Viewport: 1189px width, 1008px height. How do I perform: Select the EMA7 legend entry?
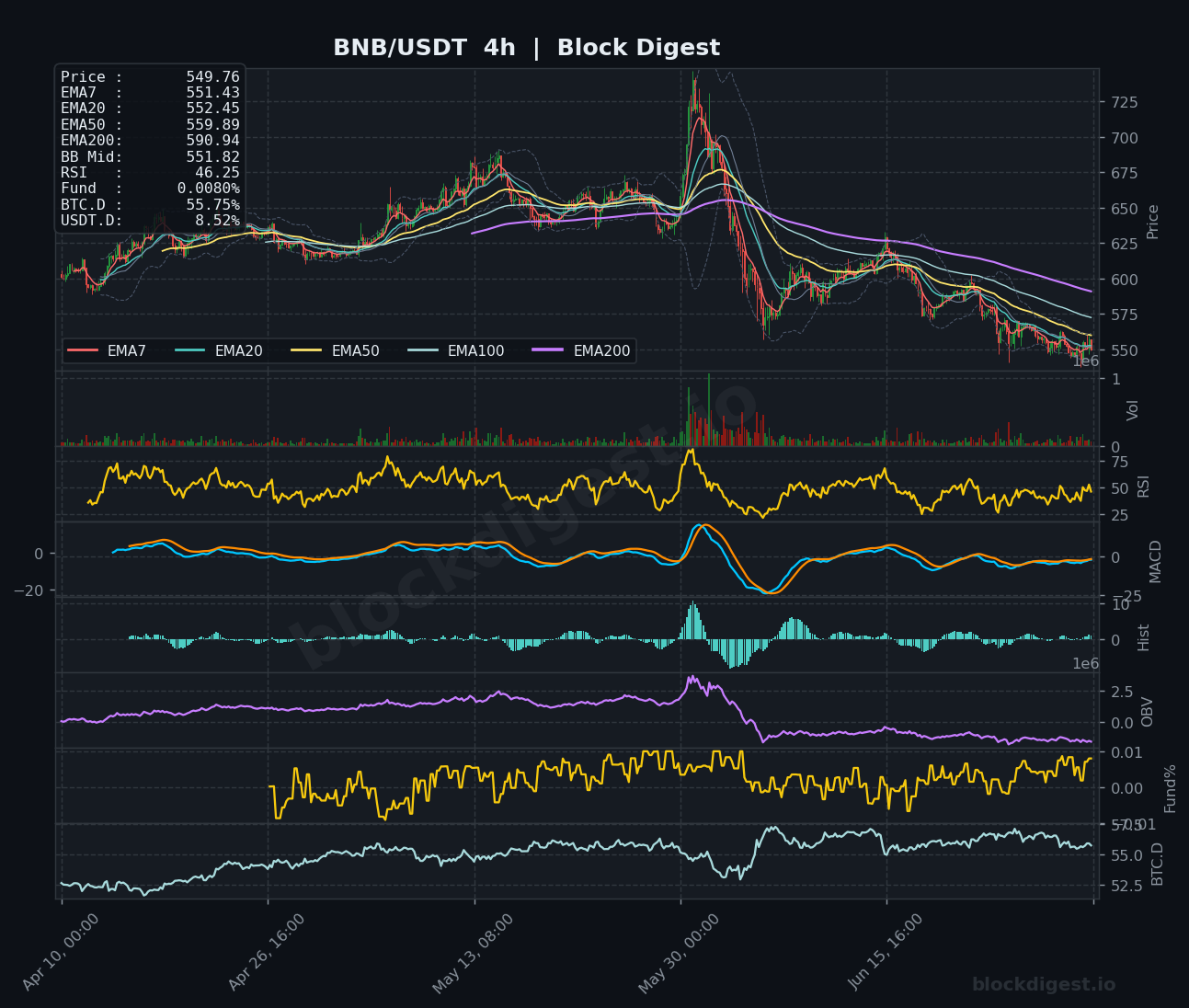coord(107,350)
